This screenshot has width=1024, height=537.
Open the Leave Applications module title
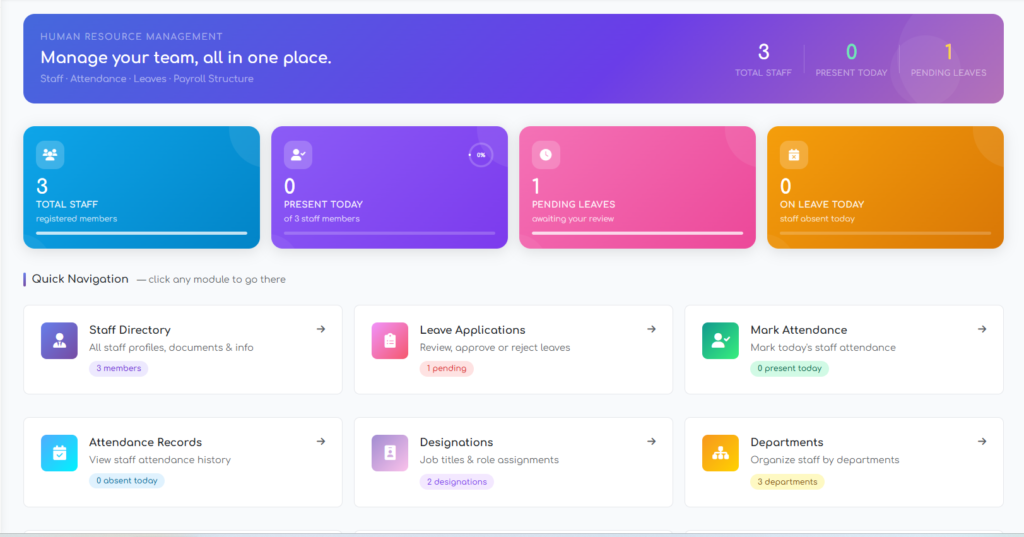[x=472, y=330]
